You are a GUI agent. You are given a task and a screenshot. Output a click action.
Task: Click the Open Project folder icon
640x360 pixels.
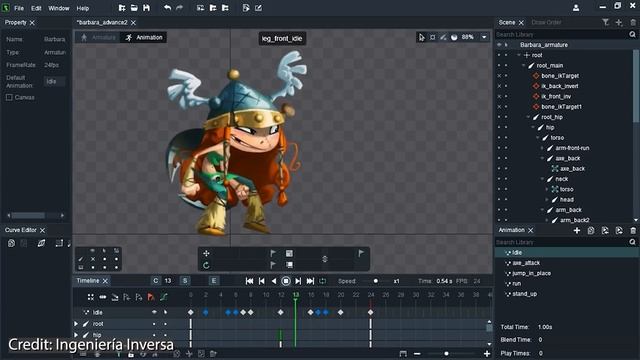(134, 8)
